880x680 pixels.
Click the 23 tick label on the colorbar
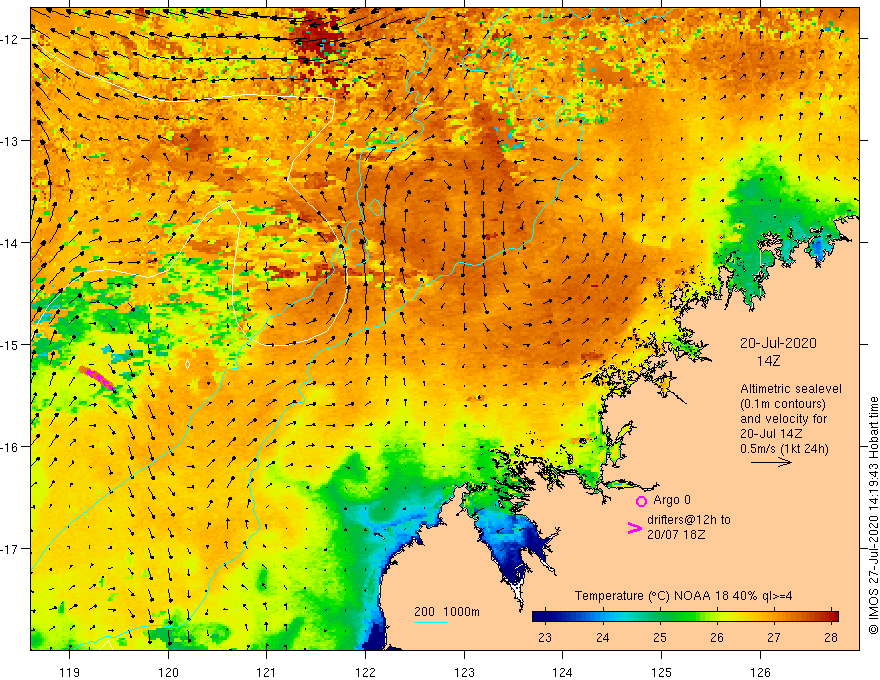coord(545,638)
